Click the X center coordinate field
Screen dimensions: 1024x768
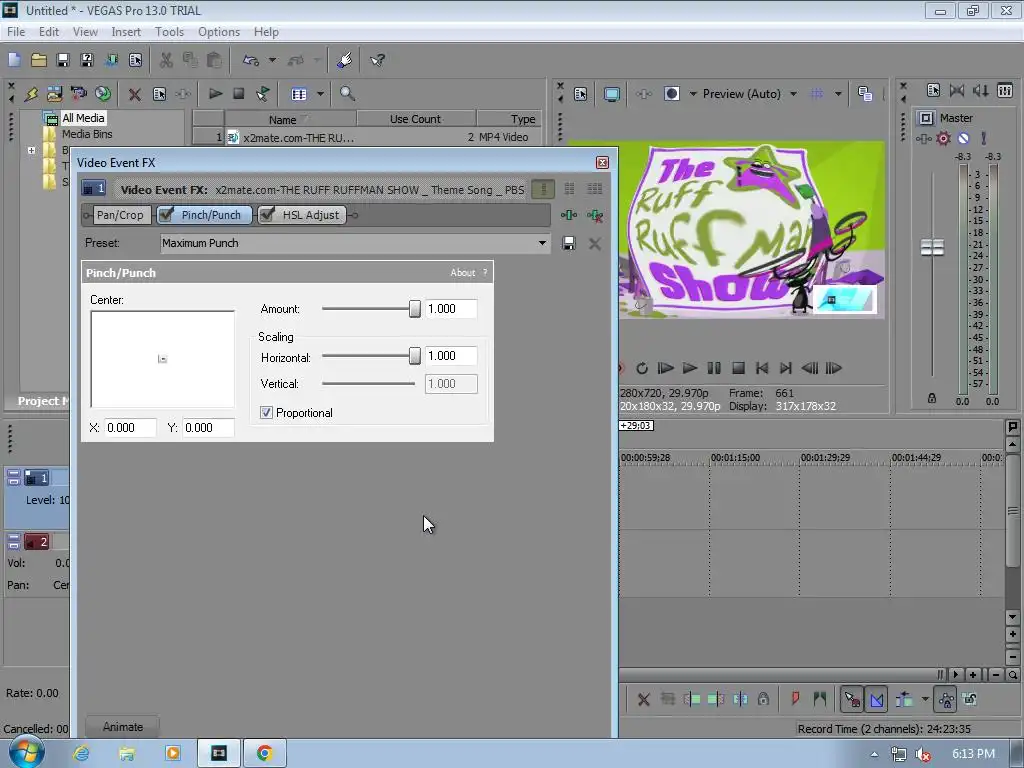[130, 428]
